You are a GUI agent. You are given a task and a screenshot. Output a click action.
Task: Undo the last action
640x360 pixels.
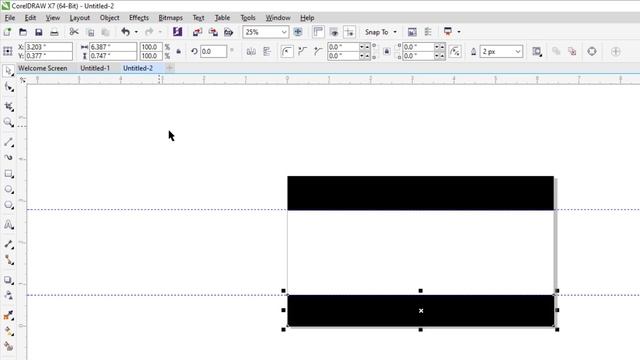125,32
